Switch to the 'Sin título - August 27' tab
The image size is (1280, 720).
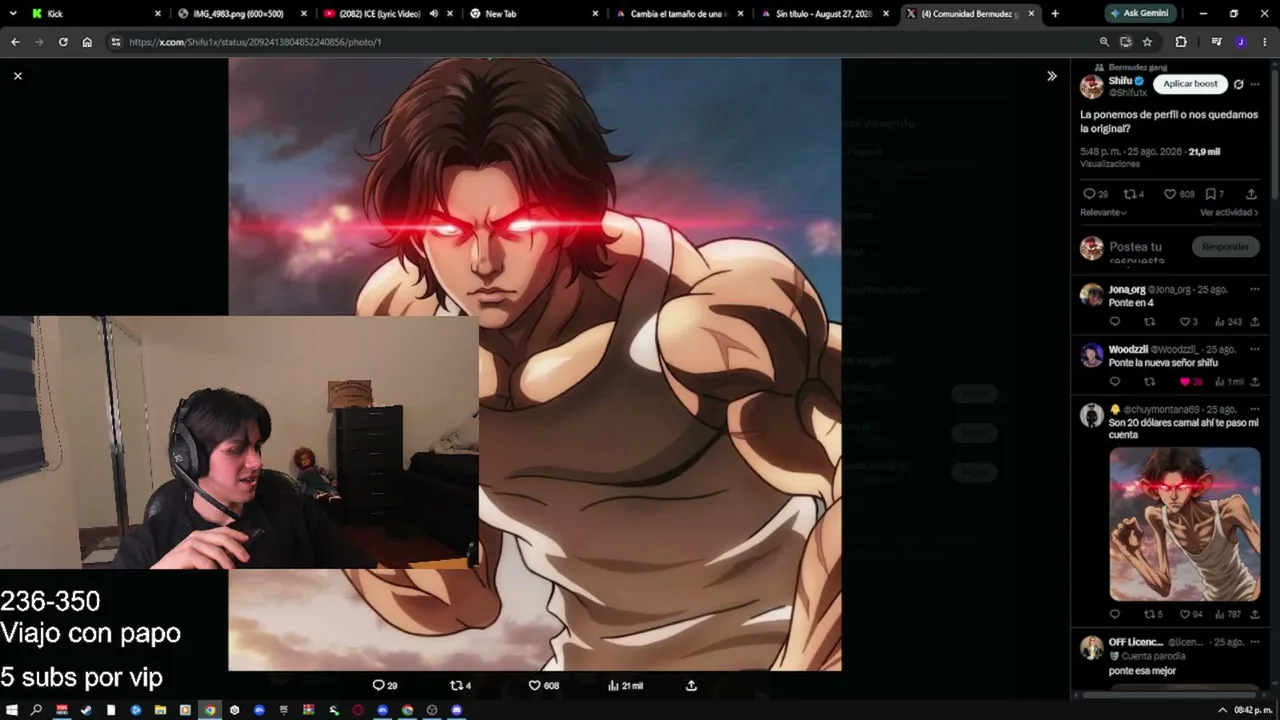826,14
